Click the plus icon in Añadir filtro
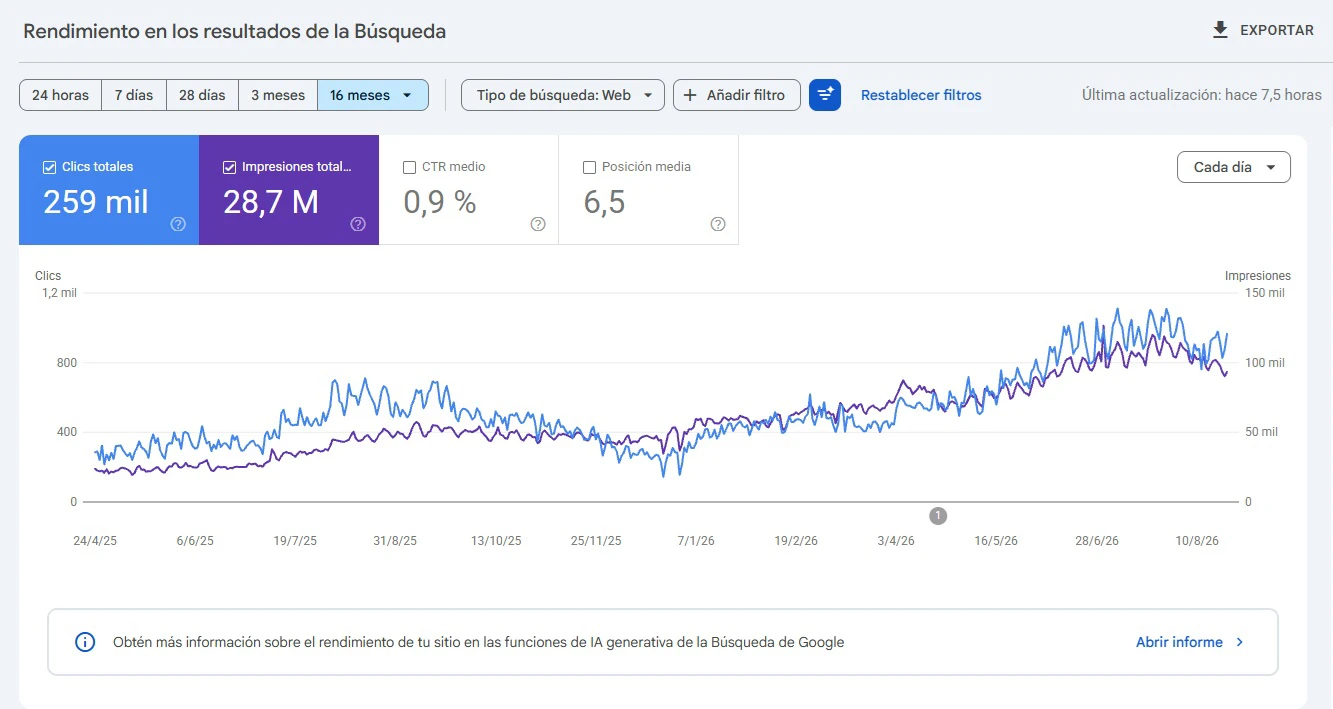Image resolution: width=1333 pixels, height=709 pixels. coord(690,95)
